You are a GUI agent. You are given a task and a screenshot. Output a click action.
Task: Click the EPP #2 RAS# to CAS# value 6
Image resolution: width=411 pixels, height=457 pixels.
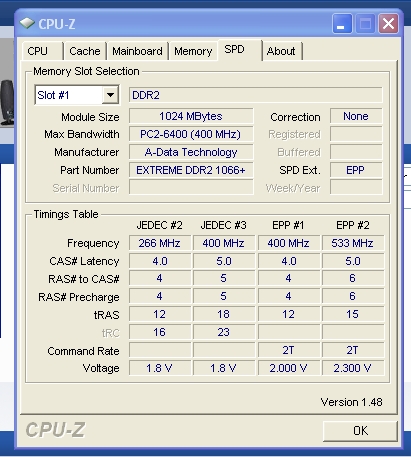click(353, 278)
